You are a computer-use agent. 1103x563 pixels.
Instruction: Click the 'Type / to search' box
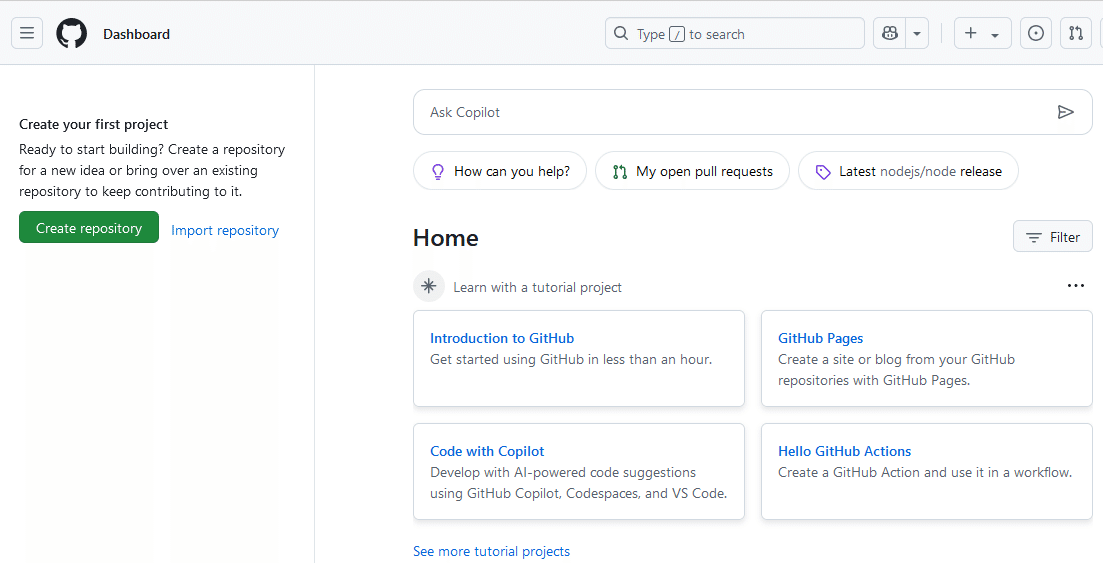point(735,33)
